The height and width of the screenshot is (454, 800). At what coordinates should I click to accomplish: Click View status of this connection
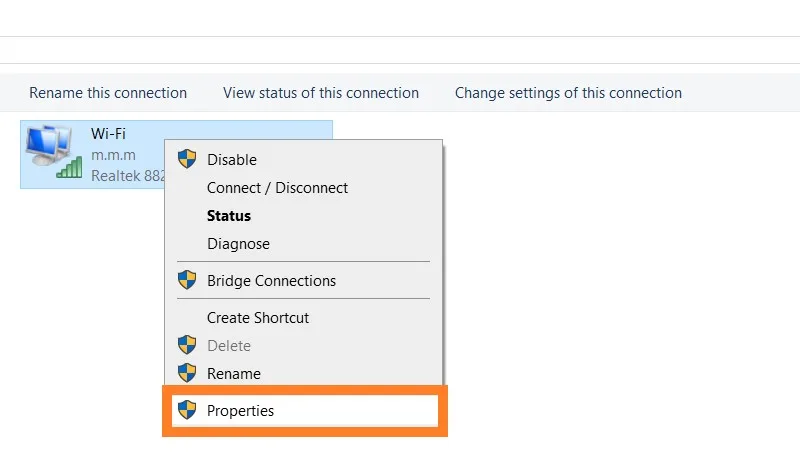click(x=321, y=93)
